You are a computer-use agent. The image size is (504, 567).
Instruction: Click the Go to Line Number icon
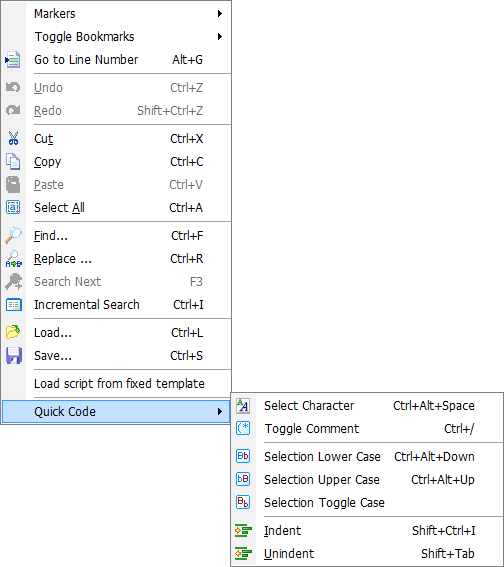(x=13, y=60)
